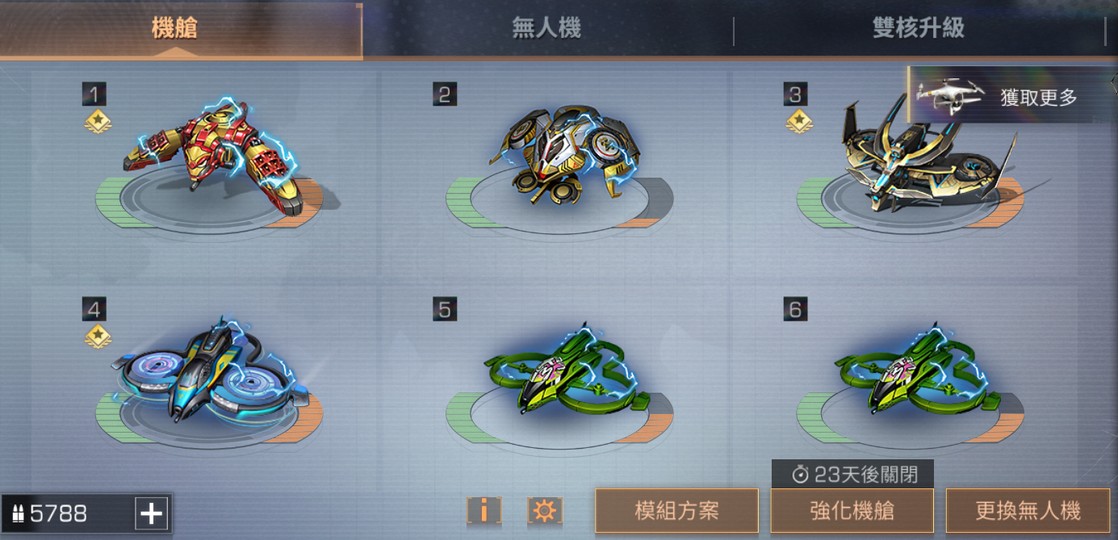Open the orange gear settings icon
Image resolution: width=1118 pixels, height=540 pixels.
[x=545, y=511]
